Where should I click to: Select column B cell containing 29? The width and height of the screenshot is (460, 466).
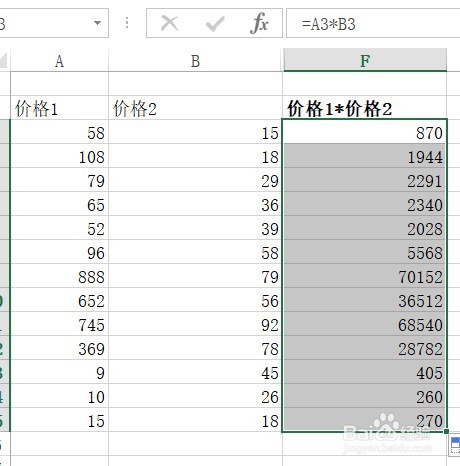tap(195, 180)
